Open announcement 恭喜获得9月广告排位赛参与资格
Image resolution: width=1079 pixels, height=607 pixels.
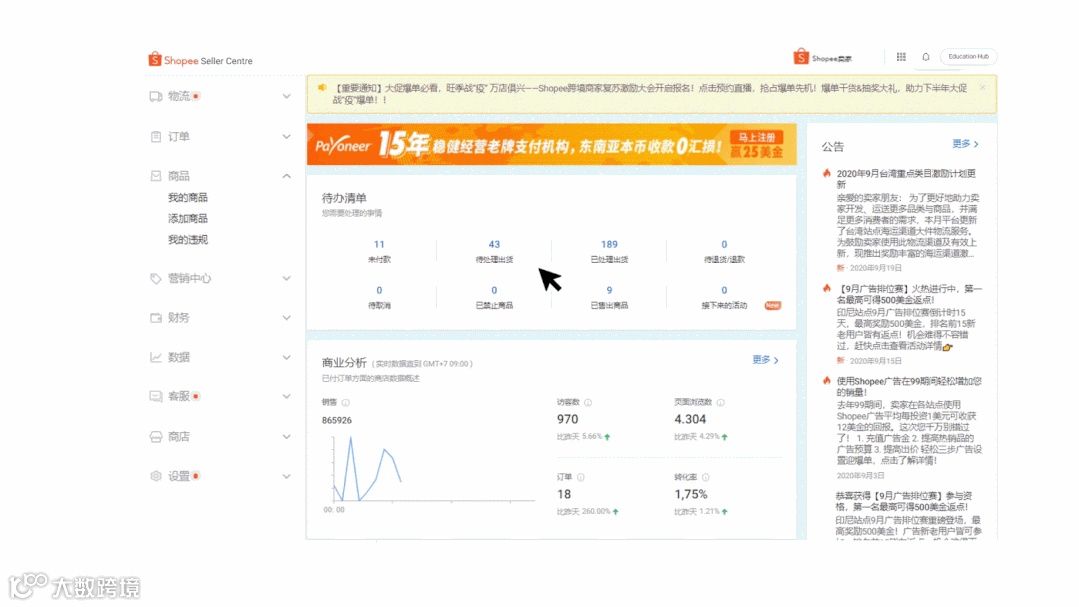point(904,501)
